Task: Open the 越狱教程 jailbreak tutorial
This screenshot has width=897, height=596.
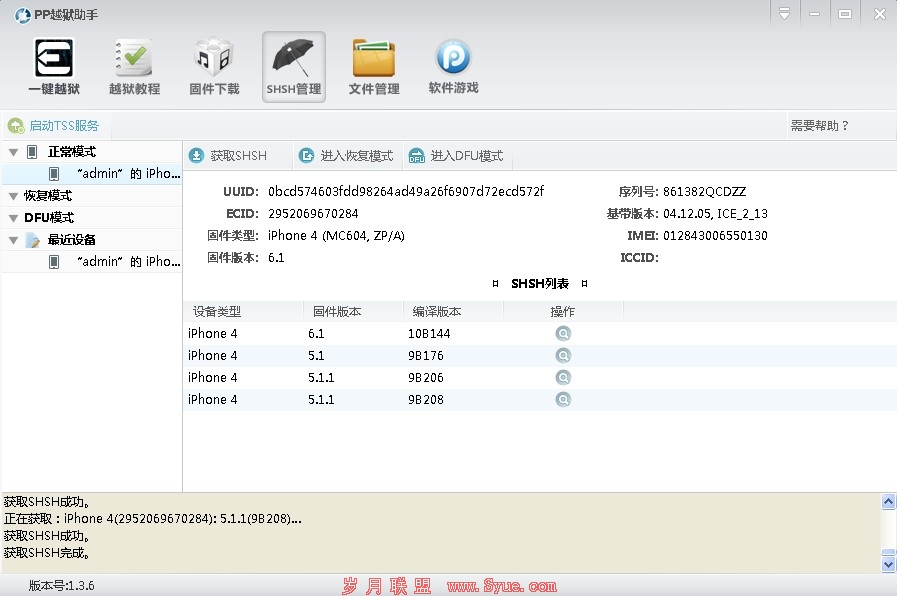Action: [134, 67]
